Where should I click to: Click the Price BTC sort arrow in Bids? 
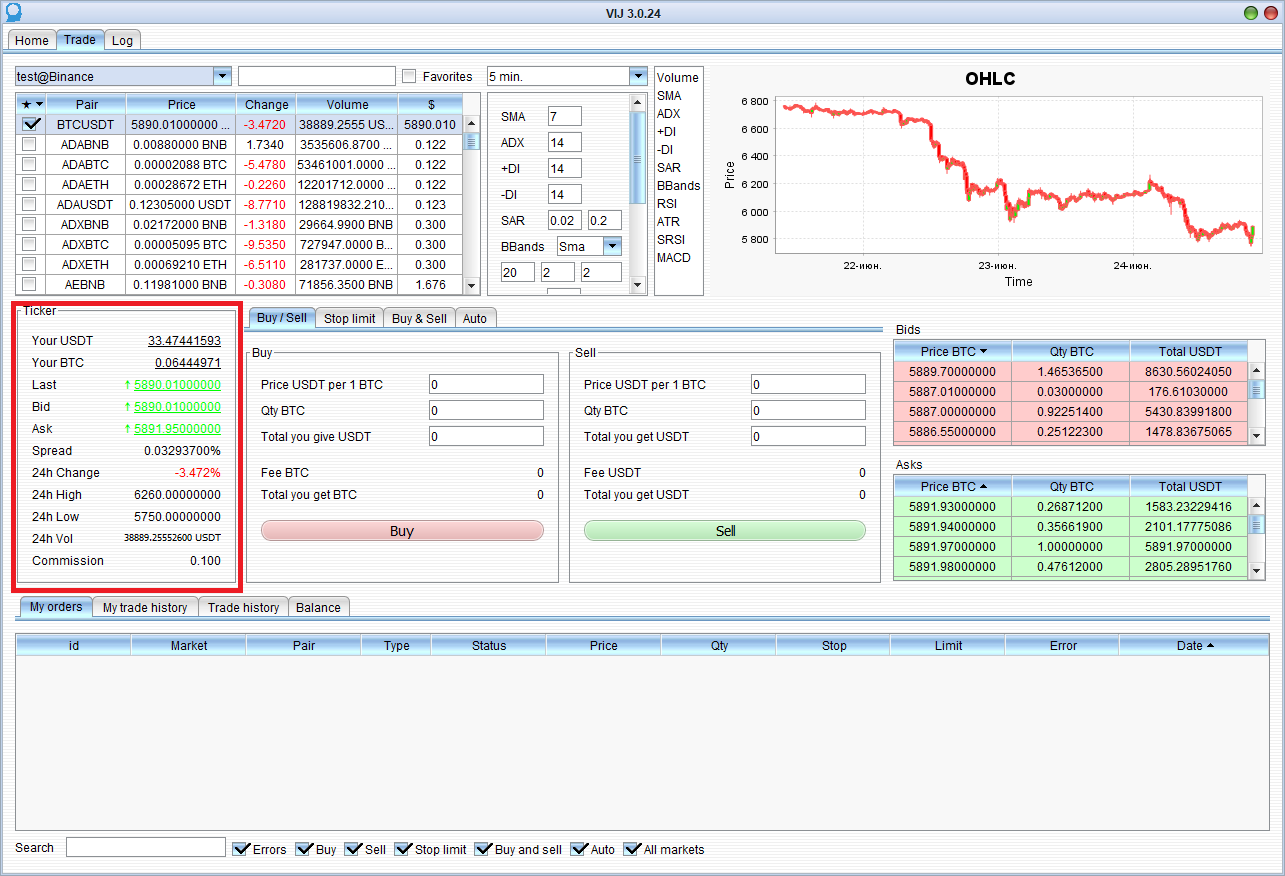click(983, 351)
